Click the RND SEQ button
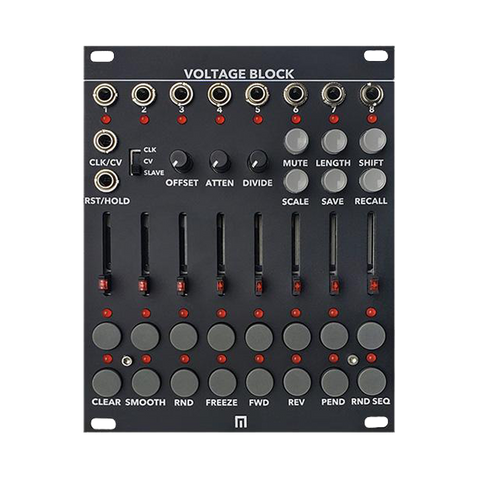The image size is (480, 480). pos(371,382)
